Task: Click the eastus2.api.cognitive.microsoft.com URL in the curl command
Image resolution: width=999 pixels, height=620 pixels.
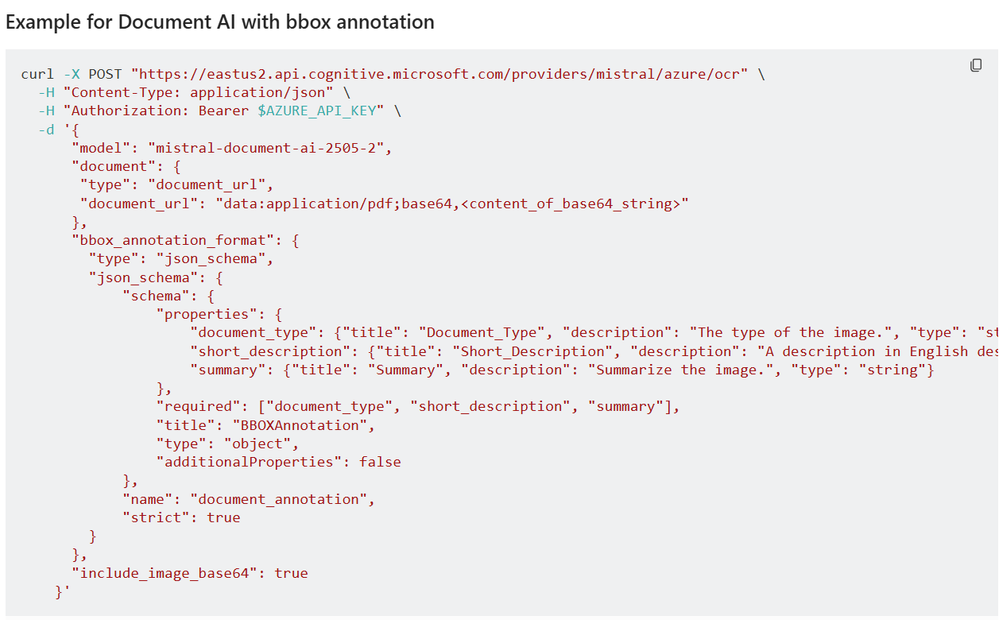Action: point(440,74)
